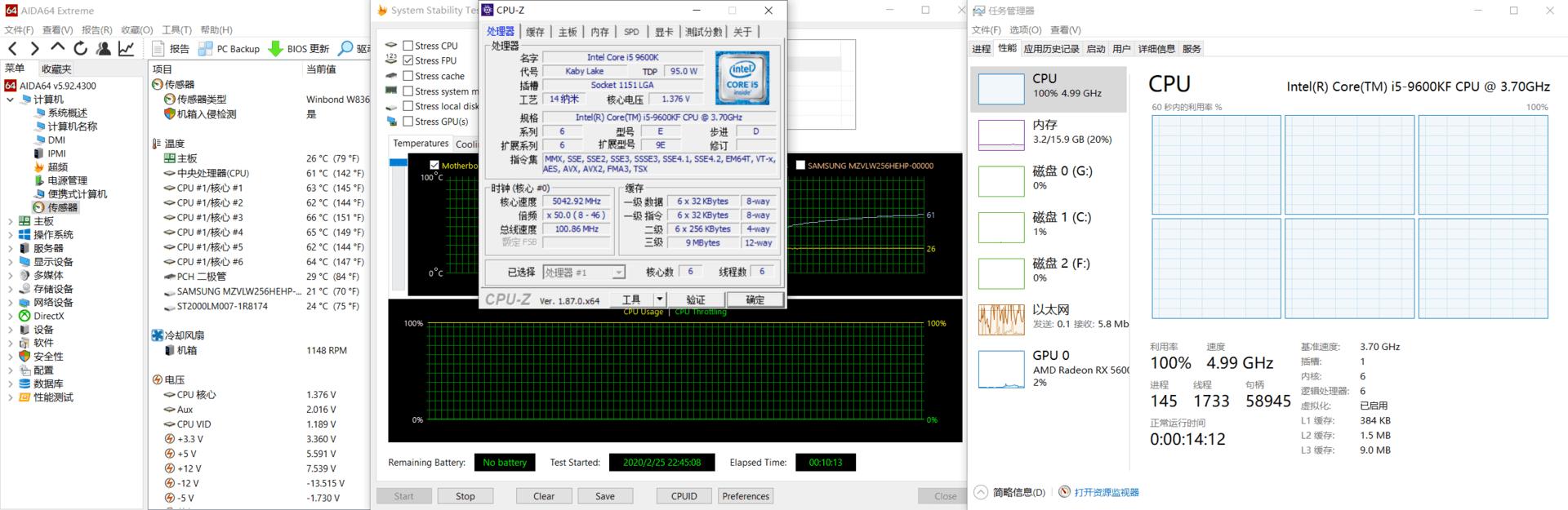Switch to CPU-Z 缓存 tab
The width and height of the screenshot is (1568, 510).
point(535,32)
